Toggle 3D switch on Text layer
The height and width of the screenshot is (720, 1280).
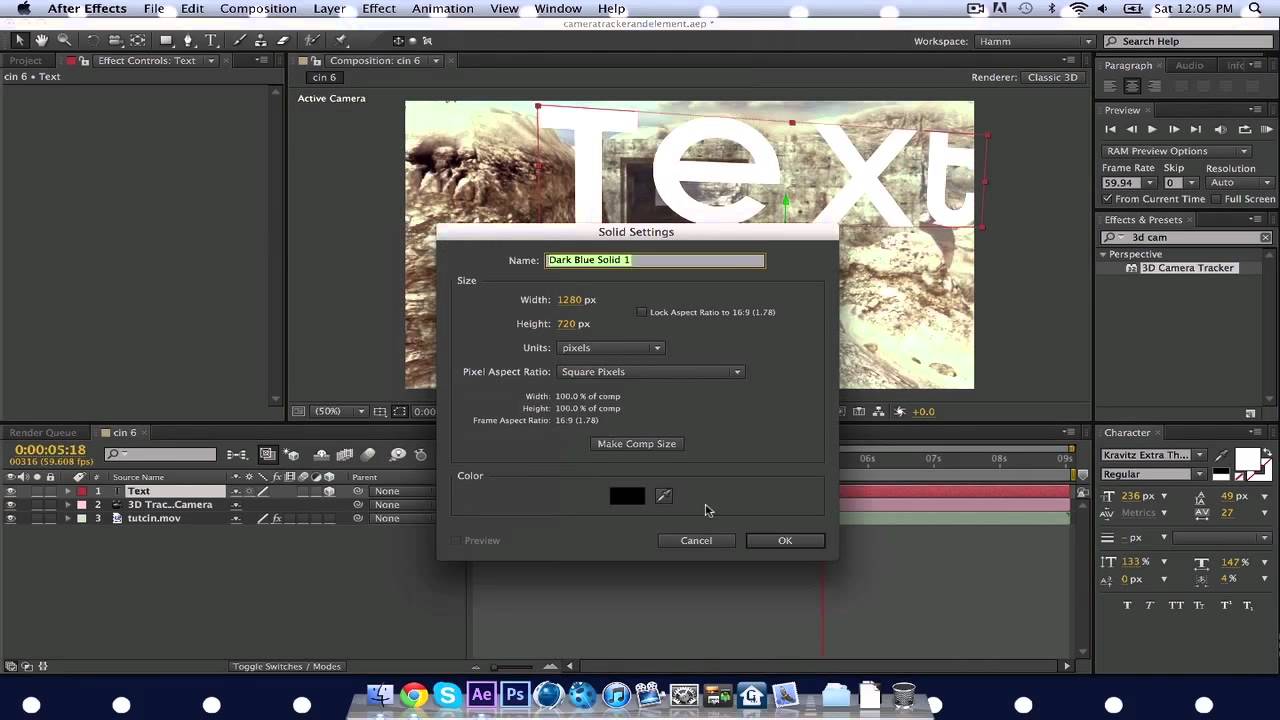pyautogui.click(x=328, y=491)
